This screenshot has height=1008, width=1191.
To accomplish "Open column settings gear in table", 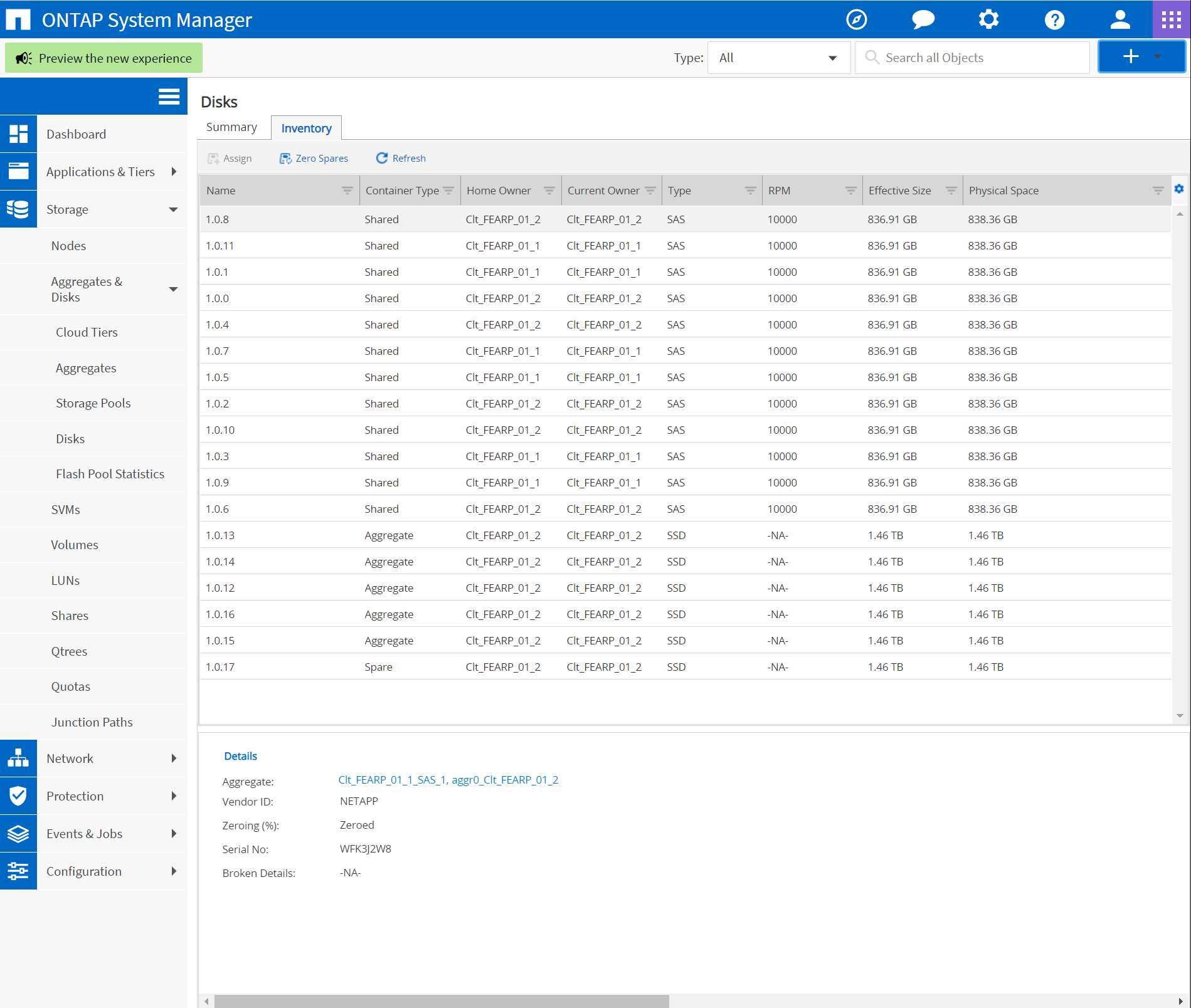I will [1179, 189].
